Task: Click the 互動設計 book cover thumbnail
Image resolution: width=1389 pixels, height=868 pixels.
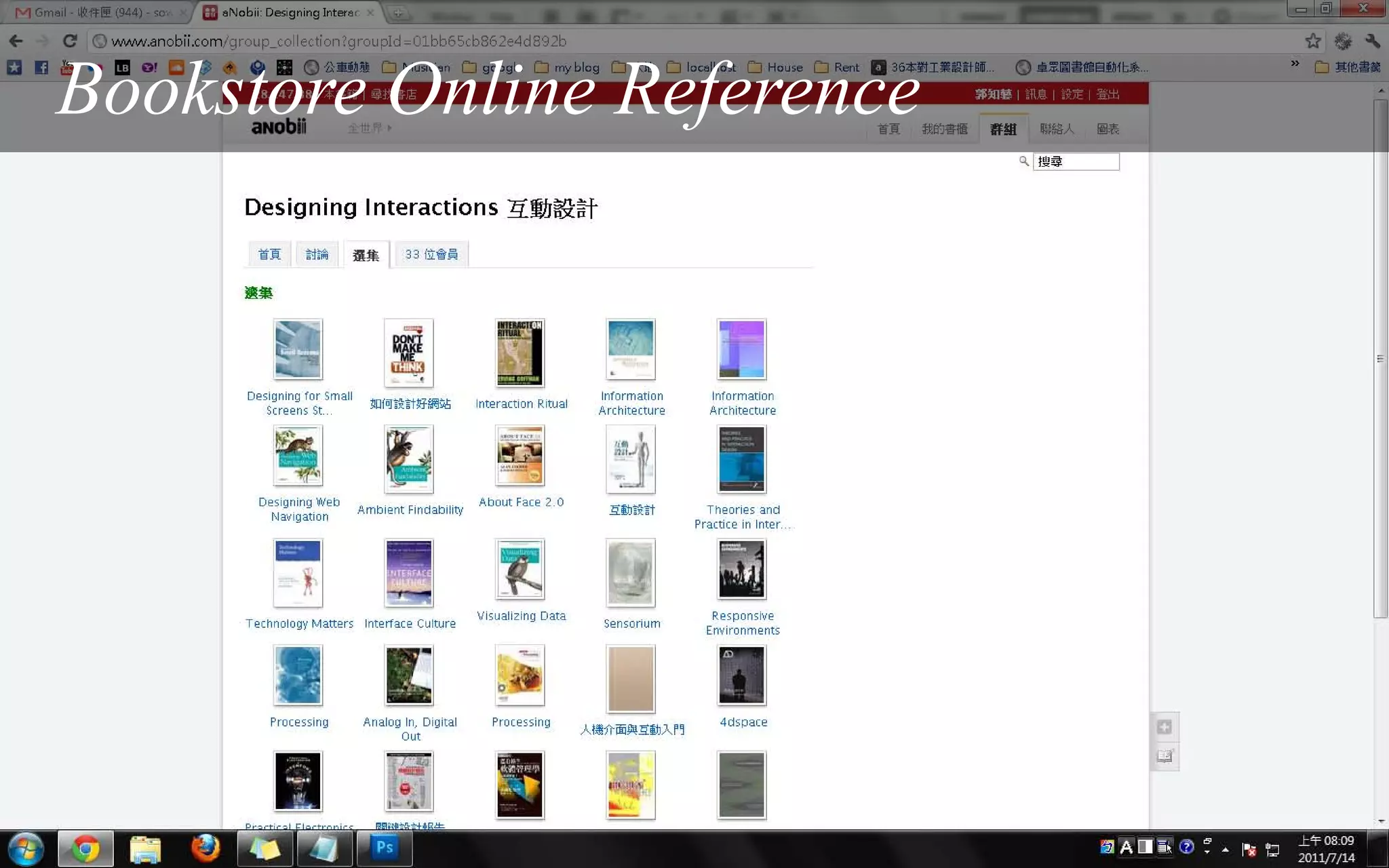Action: [631, 459]
